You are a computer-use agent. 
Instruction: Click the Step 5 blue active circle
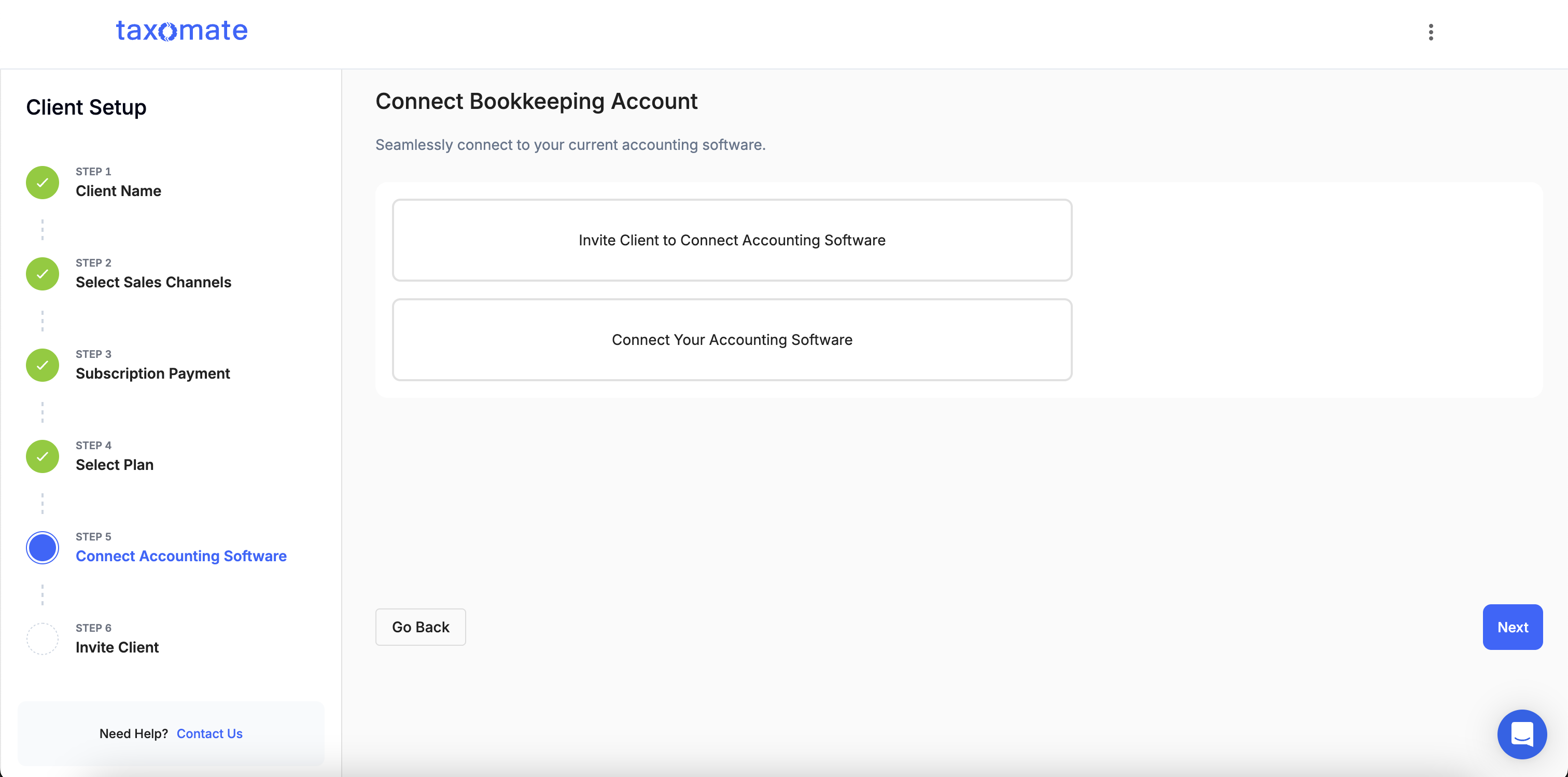click(x=43, y=547)
